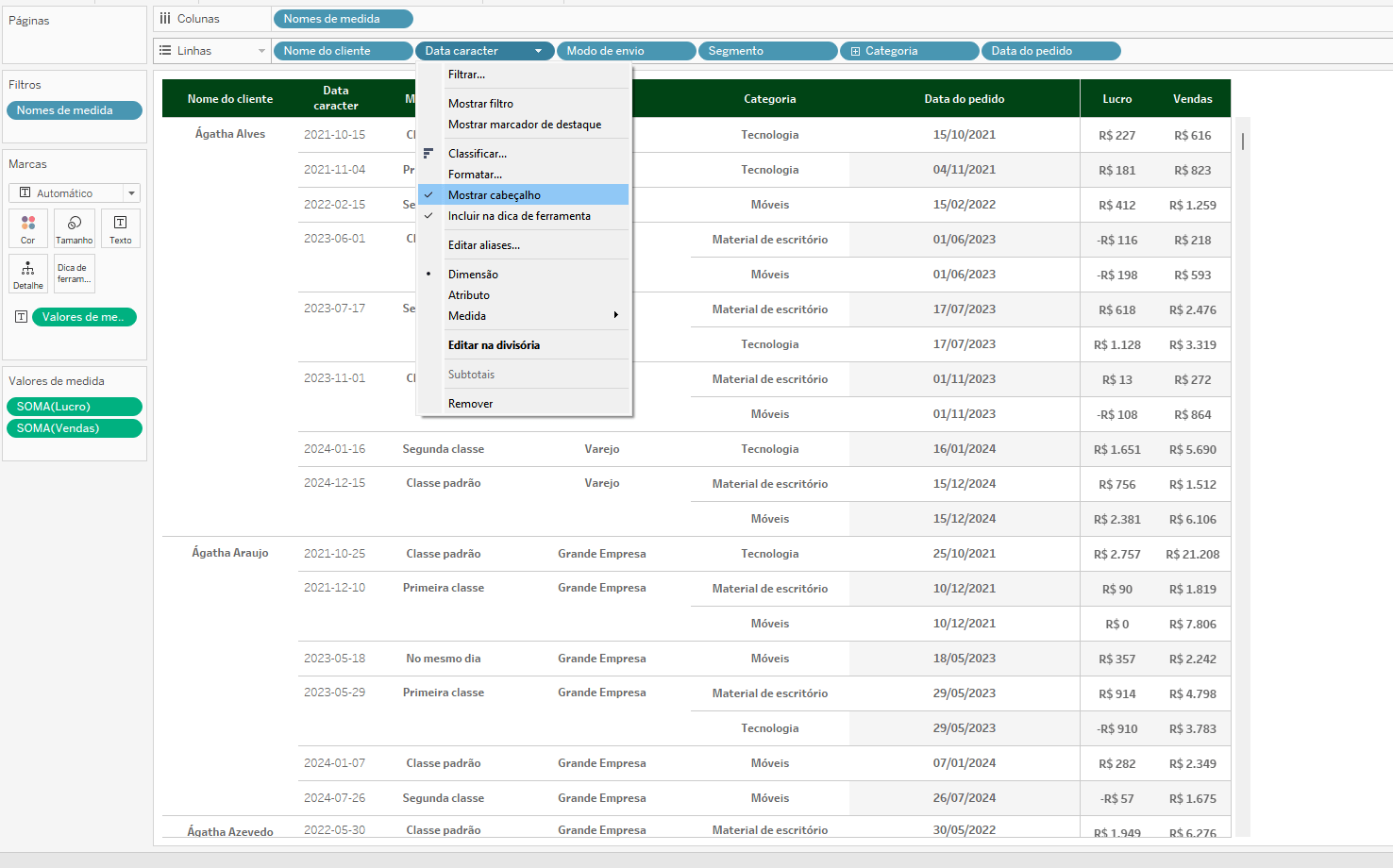Open the Linhas shelf dropdown arrow
The height and width of the screenshot is (868, 1393).
261,51
